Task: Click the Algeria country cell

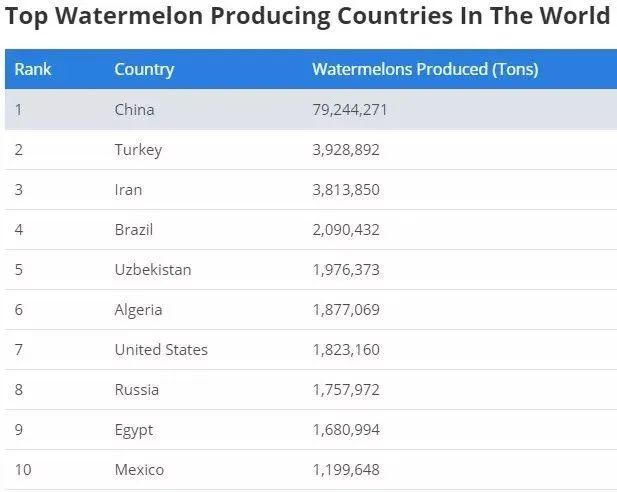Action: click(138, 310)
